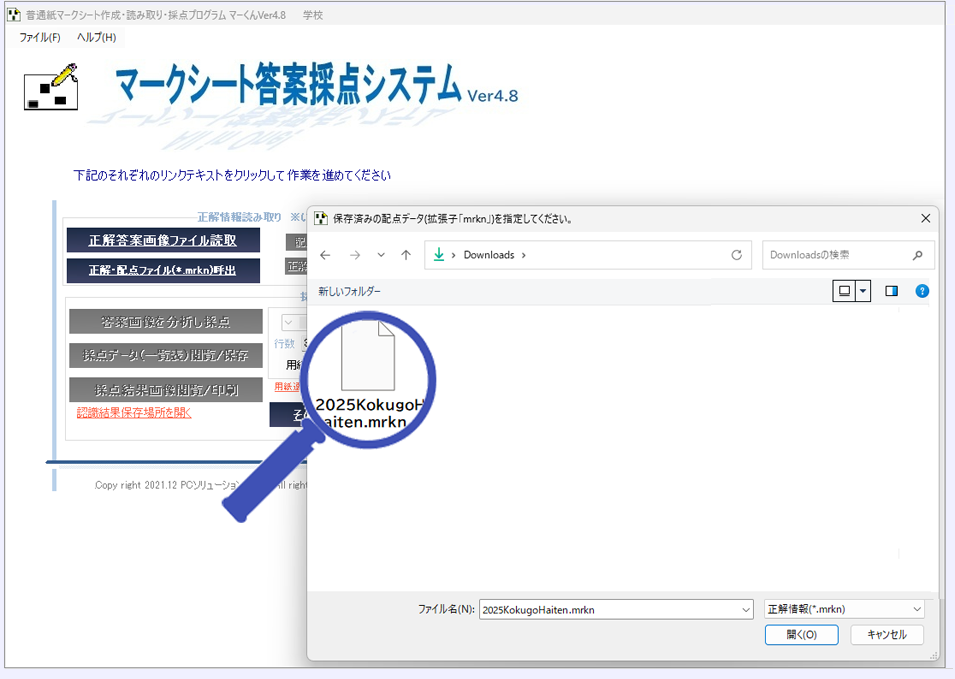Open the view options dropdown arrow
Screen dimensions: 955x679
point(863,291)
